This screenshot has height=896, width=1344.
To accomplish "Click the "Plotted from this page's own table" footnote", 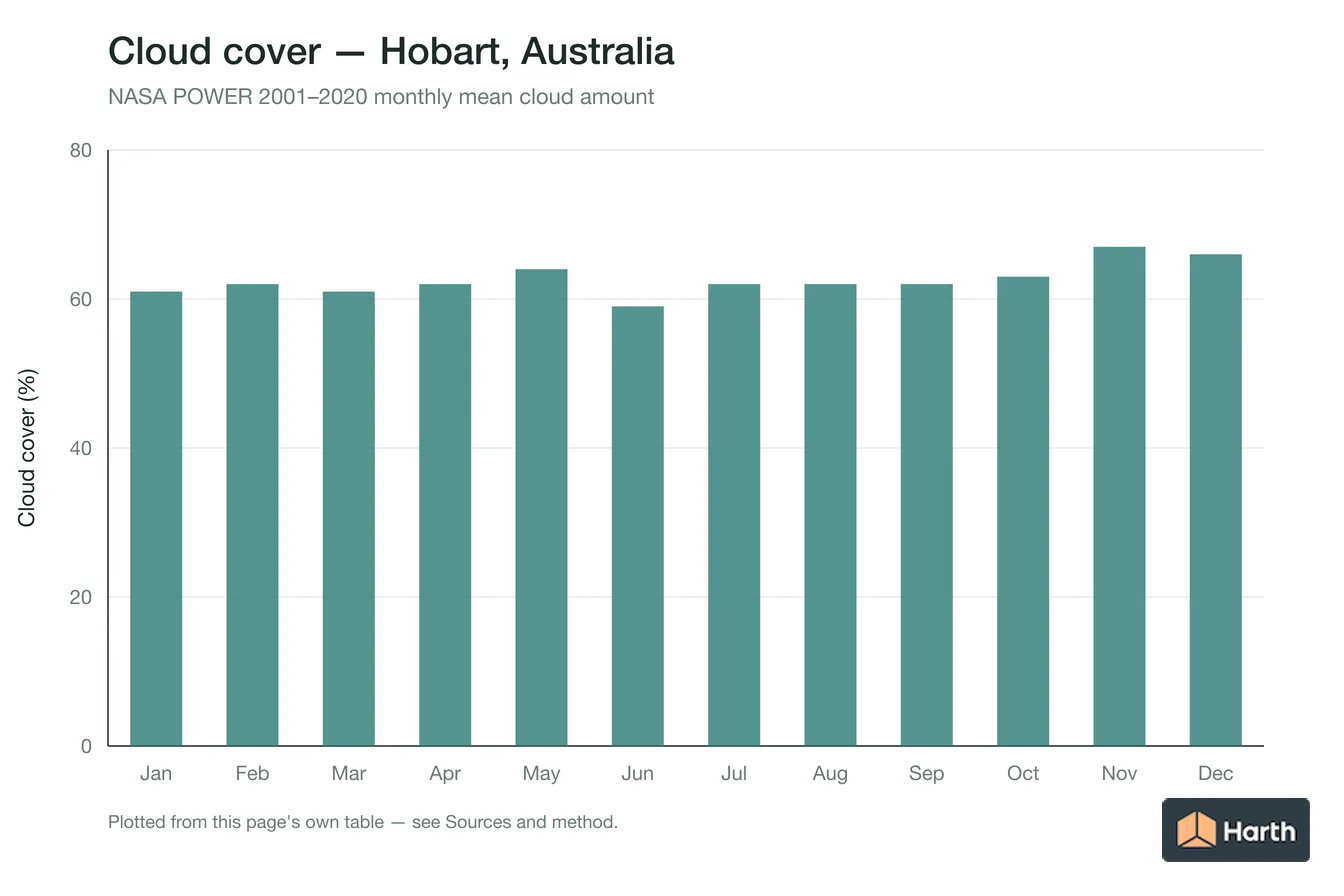I will click(x=363, y=823).
